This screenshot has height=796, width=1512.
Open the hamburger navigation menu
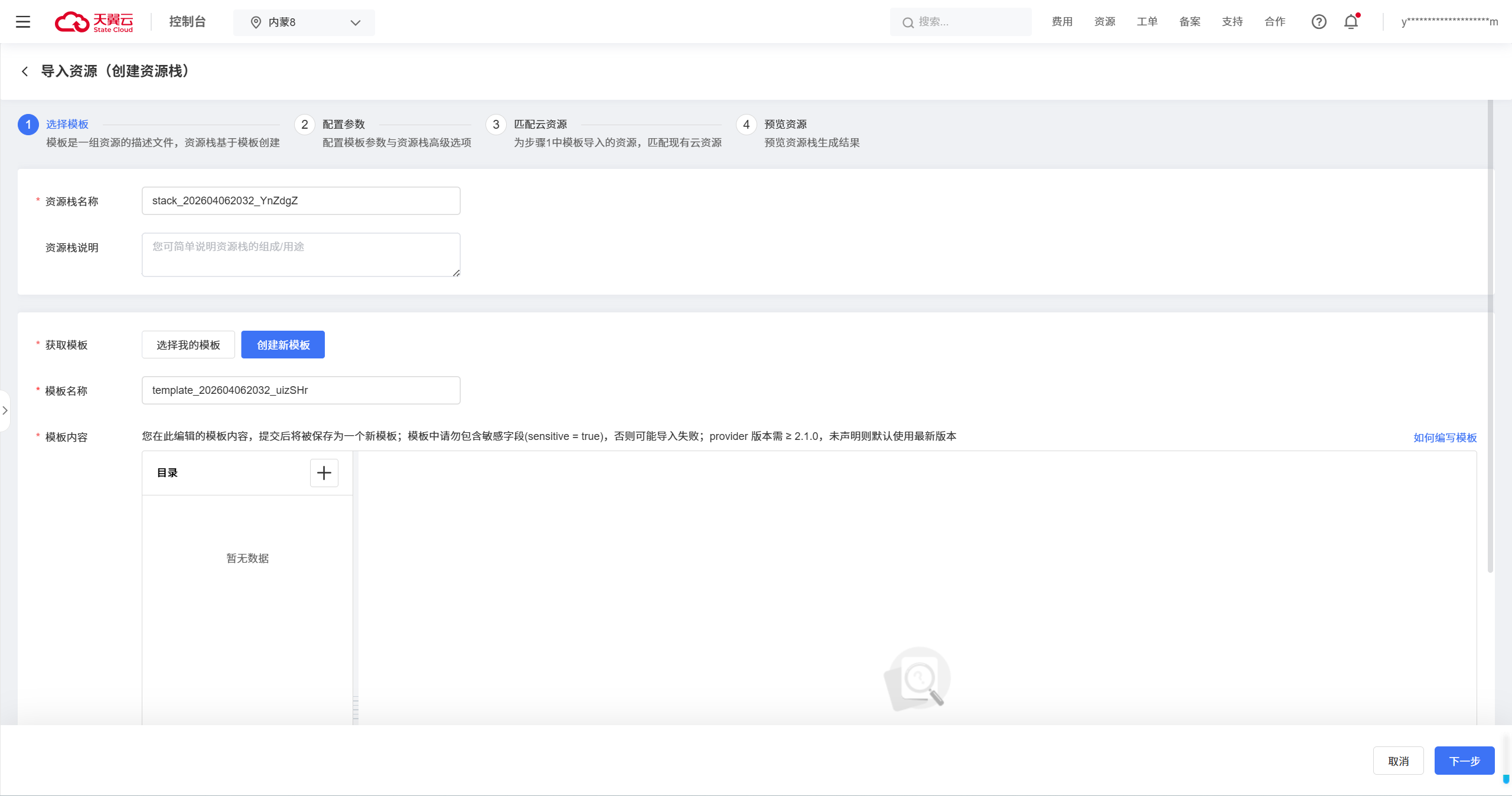click(x=23, y=22)
